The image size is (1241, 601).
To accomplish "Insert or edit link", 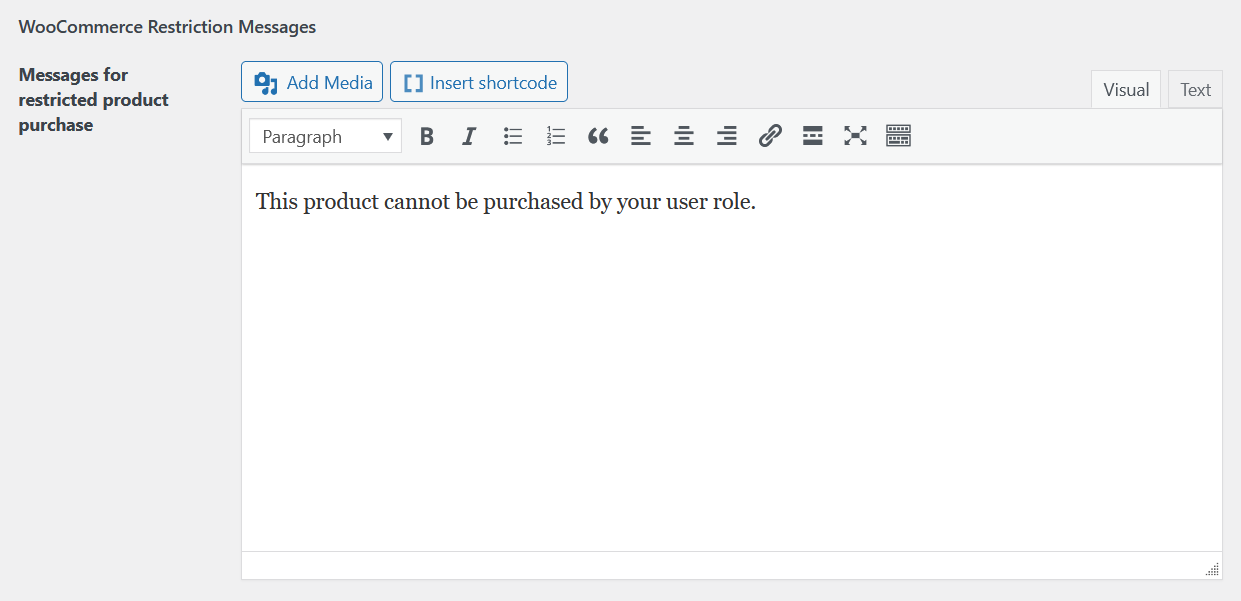I will tap(769, 136).
